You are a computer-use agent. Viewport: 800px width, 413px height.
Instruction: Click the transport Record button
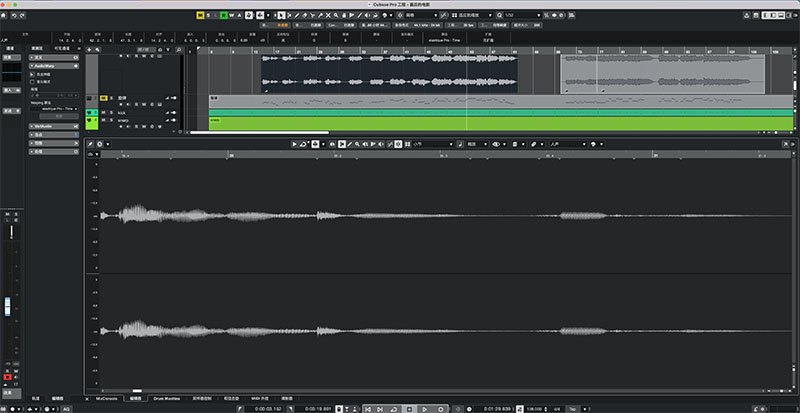[441, 409]
